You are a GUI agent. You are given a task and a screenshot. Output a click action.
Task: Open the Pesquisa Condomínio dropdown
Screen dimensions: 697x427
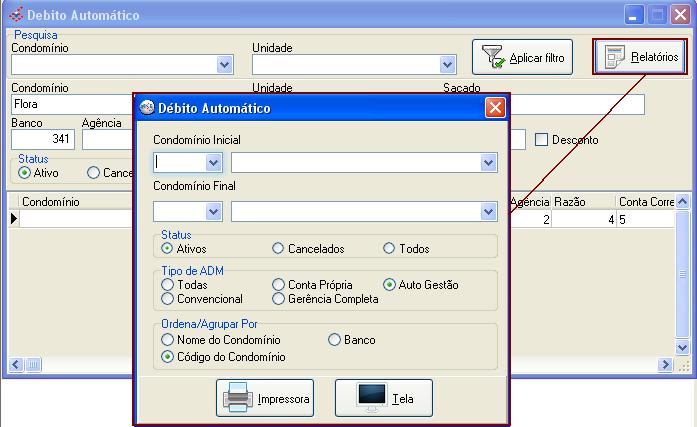point(224,64)
